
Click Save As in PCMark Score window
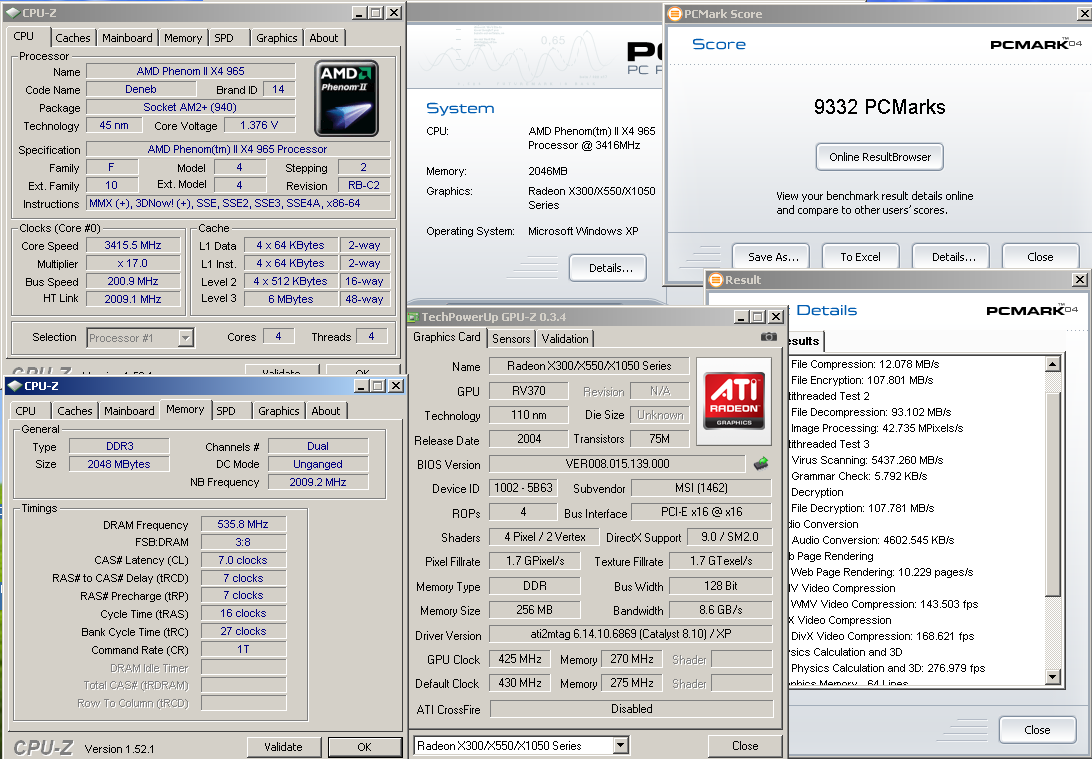(x=772, y=257)
